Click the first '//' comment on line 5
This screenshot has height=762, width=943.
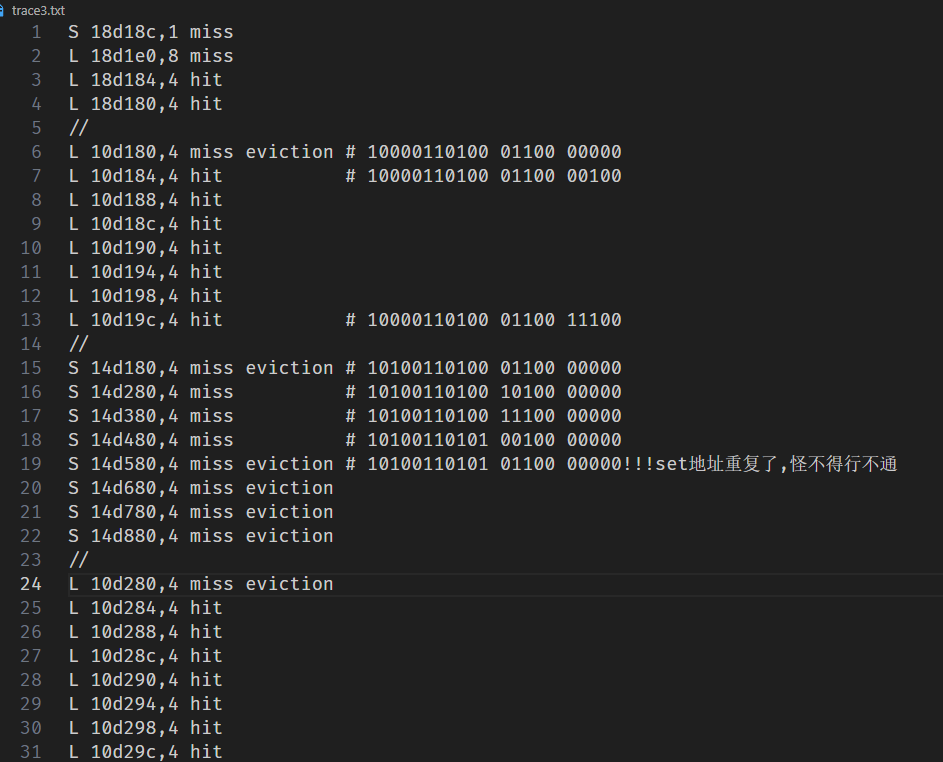pyautogui.click(x=79, y=128)
